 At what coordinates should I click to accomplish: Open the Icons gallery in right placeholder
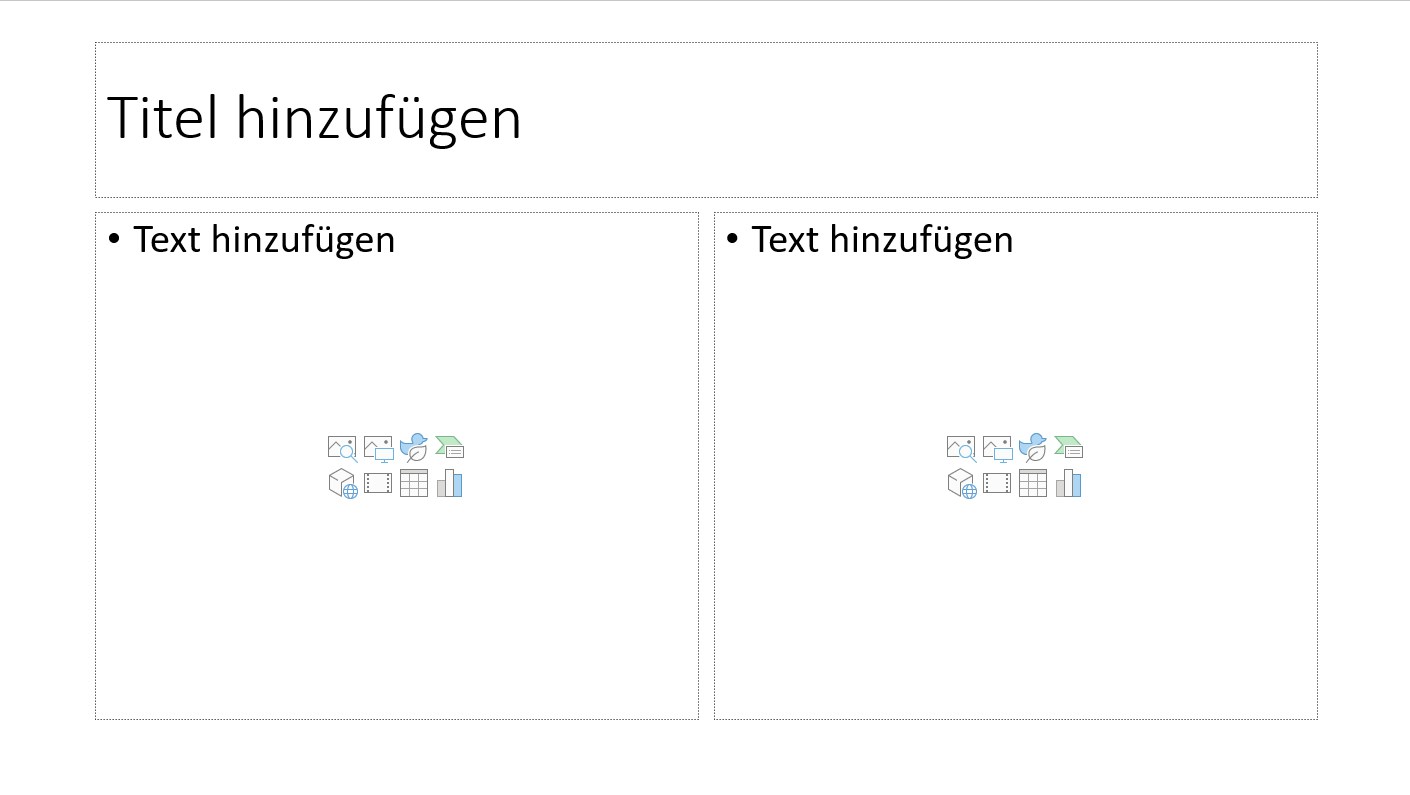click(1031, 447)
